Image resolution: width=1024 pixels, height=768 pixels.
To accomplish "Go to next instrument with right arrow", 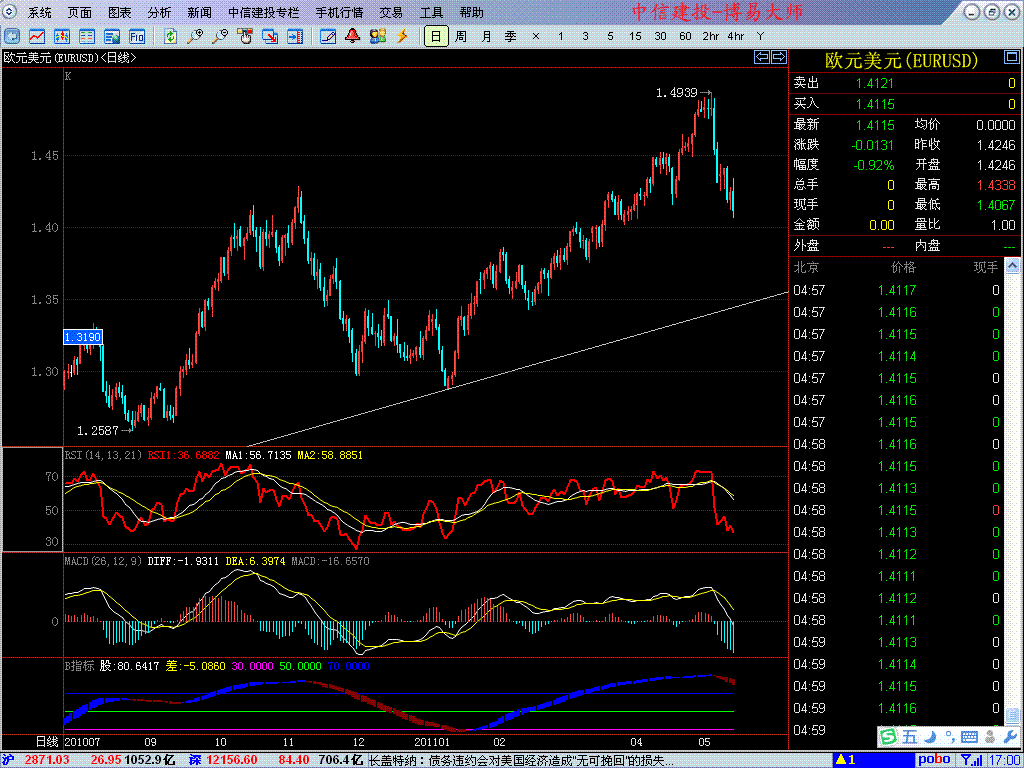I will (x=779, y=57).
